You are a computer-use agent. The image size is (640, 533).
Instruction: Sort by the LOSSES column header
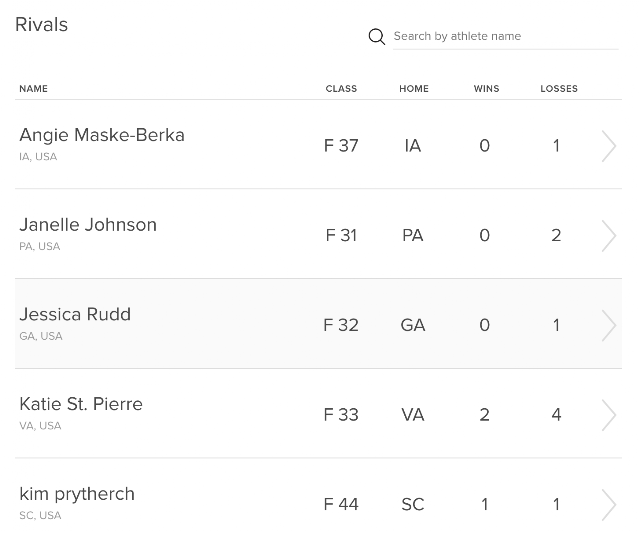click(x=559, y=89)
